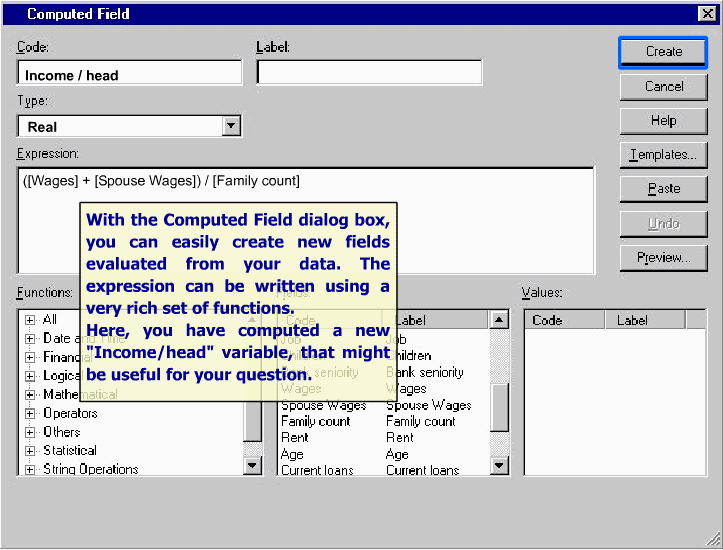Viewport: 723px width, 550px height.
Task: Click the Code column header in Values
Action: [x=564, y=320]
